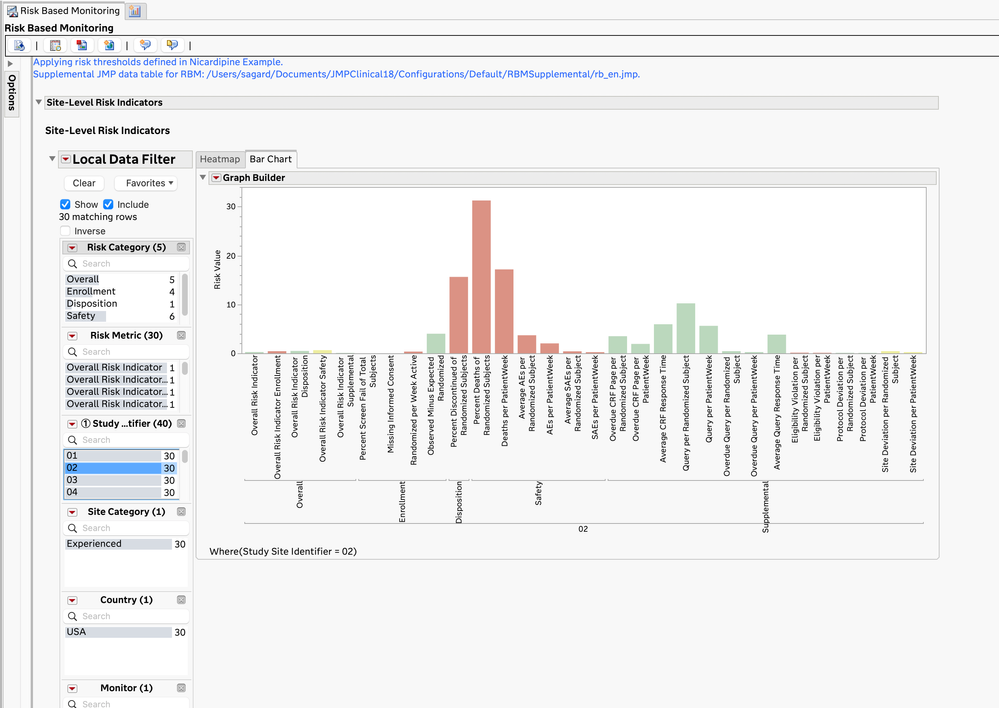Click the Clear filter button
Screen dimensions: 999x708
click(x=84, y=183)
